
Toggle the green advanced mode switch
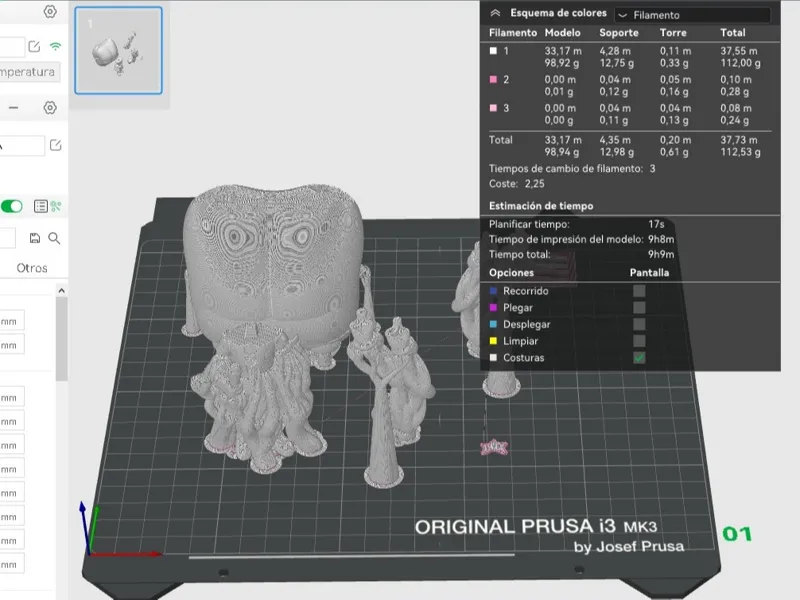[x=12, y=206]
